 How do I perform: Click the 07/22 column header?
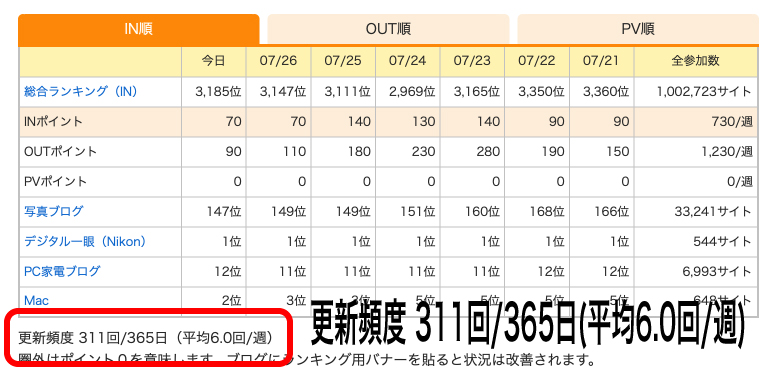537,62
